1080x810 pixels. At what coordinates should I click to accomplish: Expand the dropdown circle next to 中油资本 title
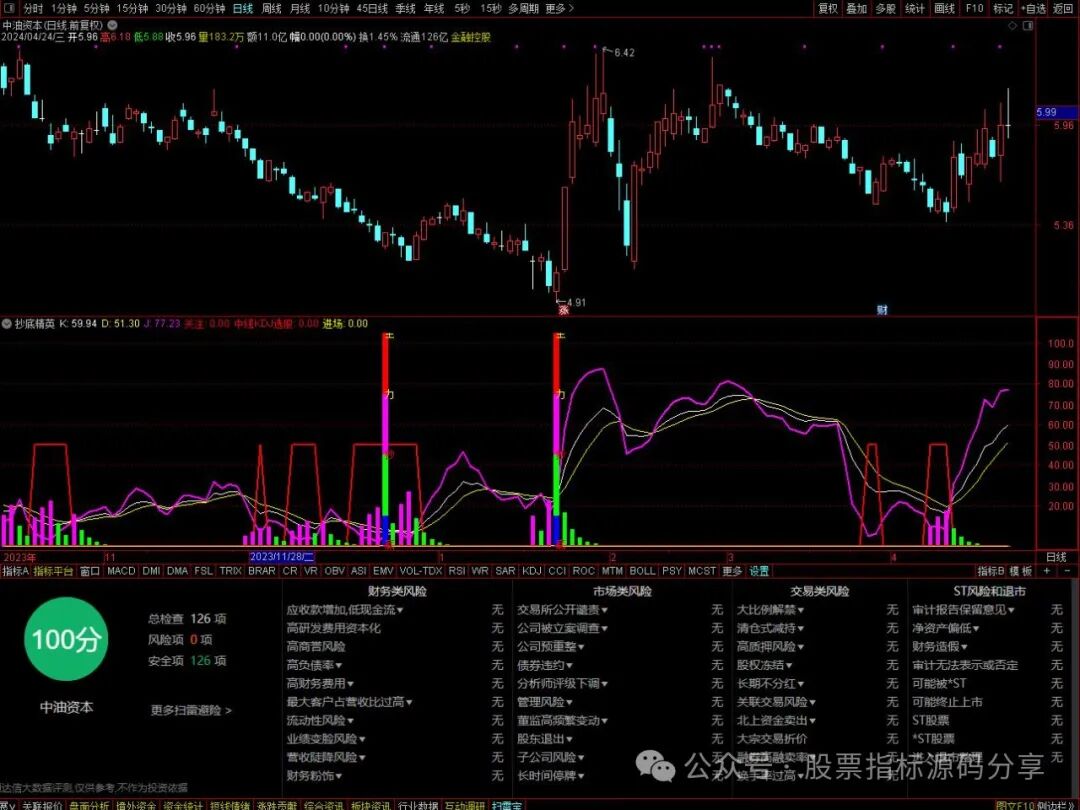click(112, 25)
